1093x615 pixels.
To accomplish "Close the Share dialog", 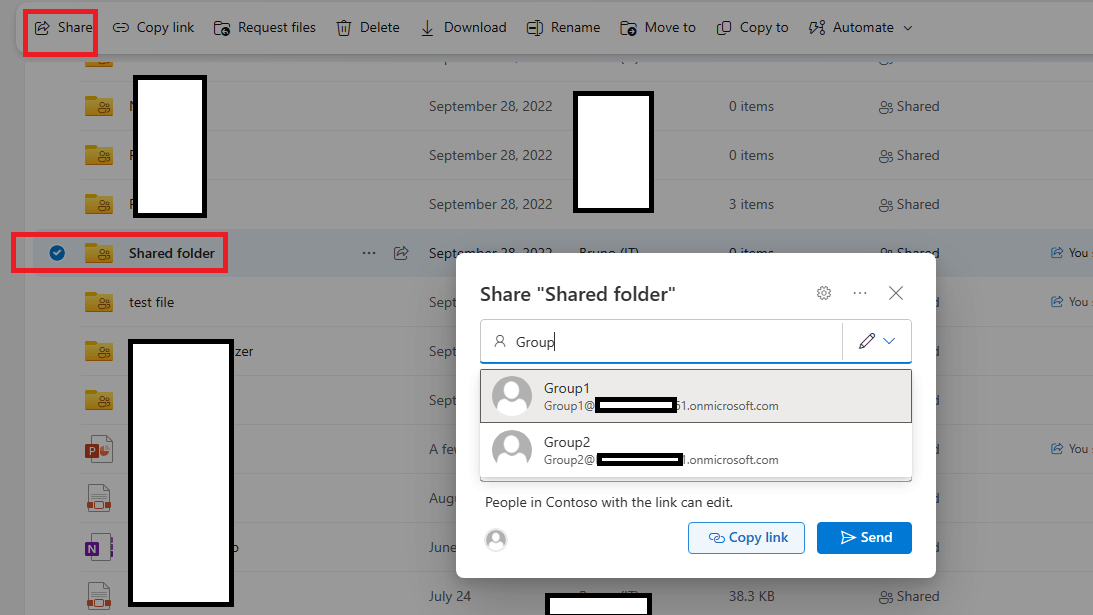I will (x=896, y=293).
